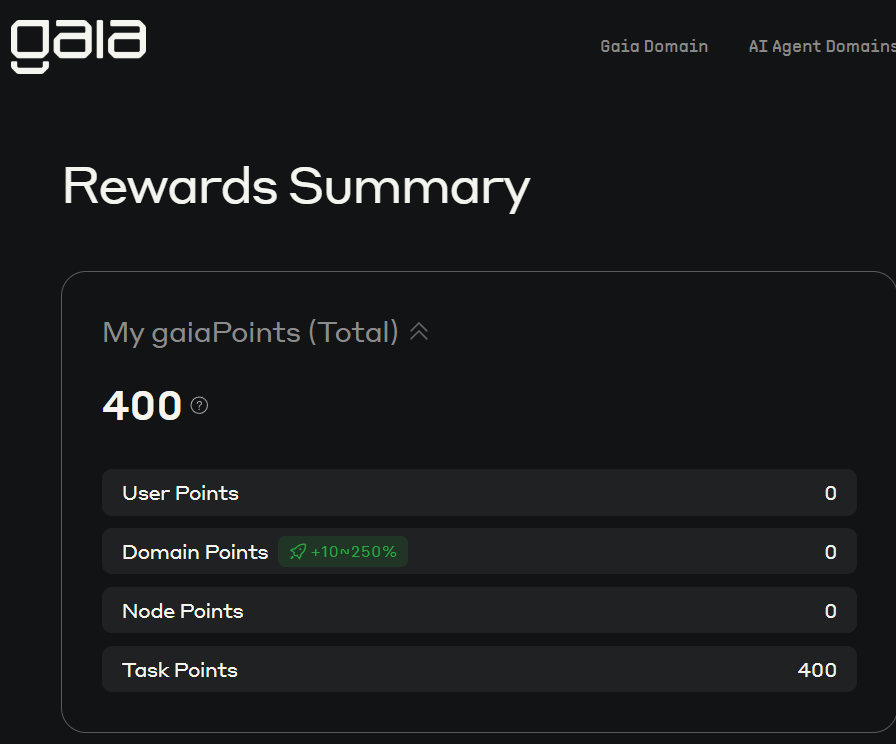Screen dimensions: 896x744
Task: Select the Node Points row
Action: coord(479,610)
